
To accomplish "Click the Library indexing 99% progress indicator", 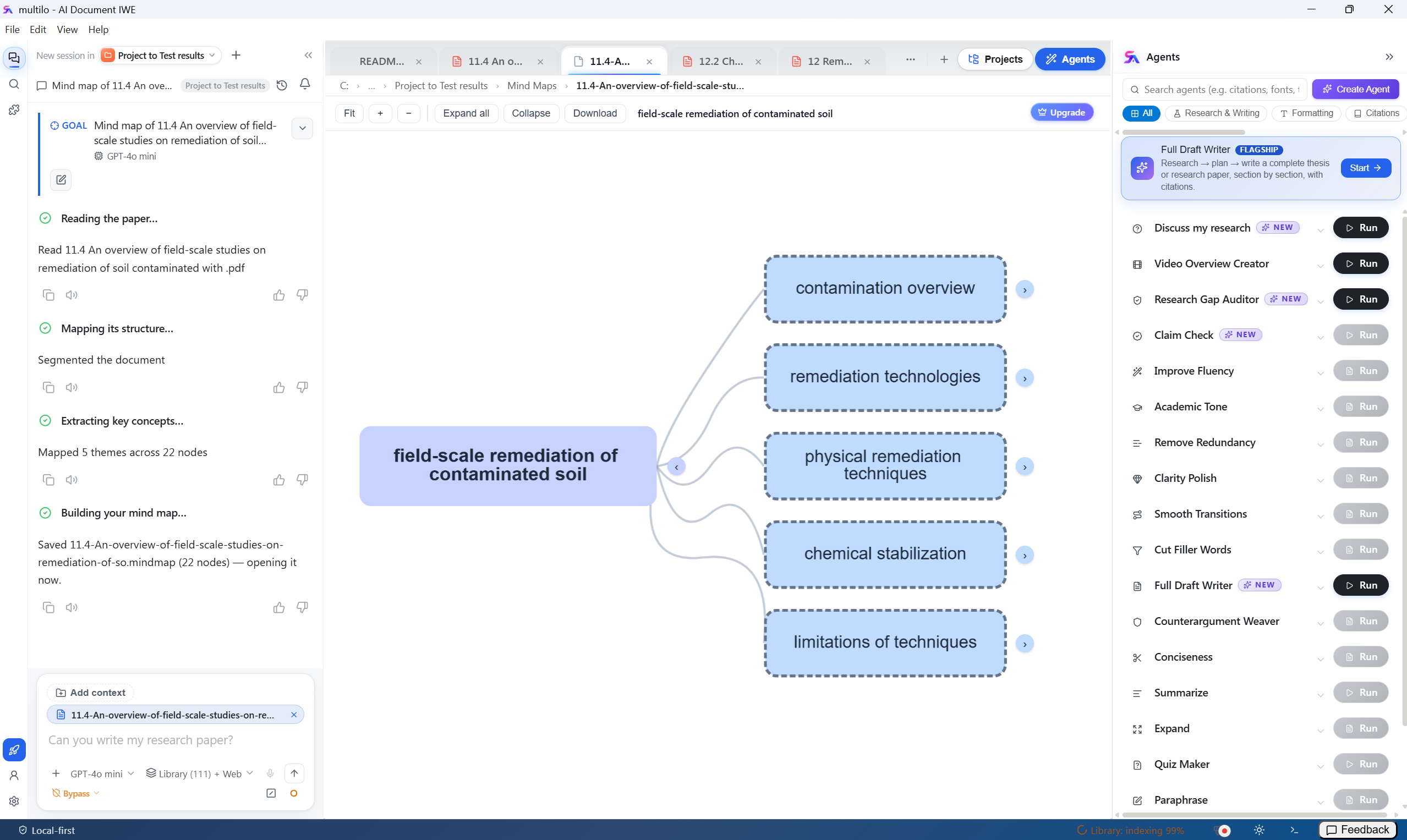I will coord(1130,831).
